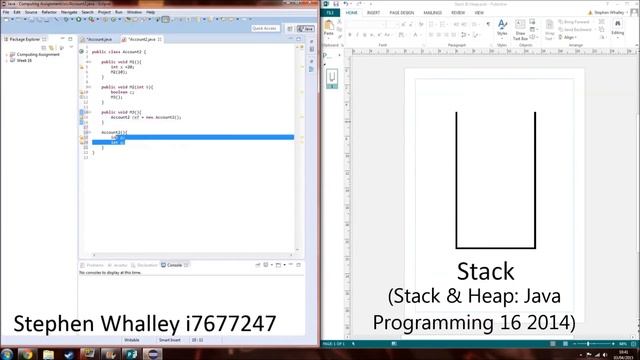Open the Refactor menu in Eclipse
This screenshot has height=360, width=640.
tap(49, 12)
